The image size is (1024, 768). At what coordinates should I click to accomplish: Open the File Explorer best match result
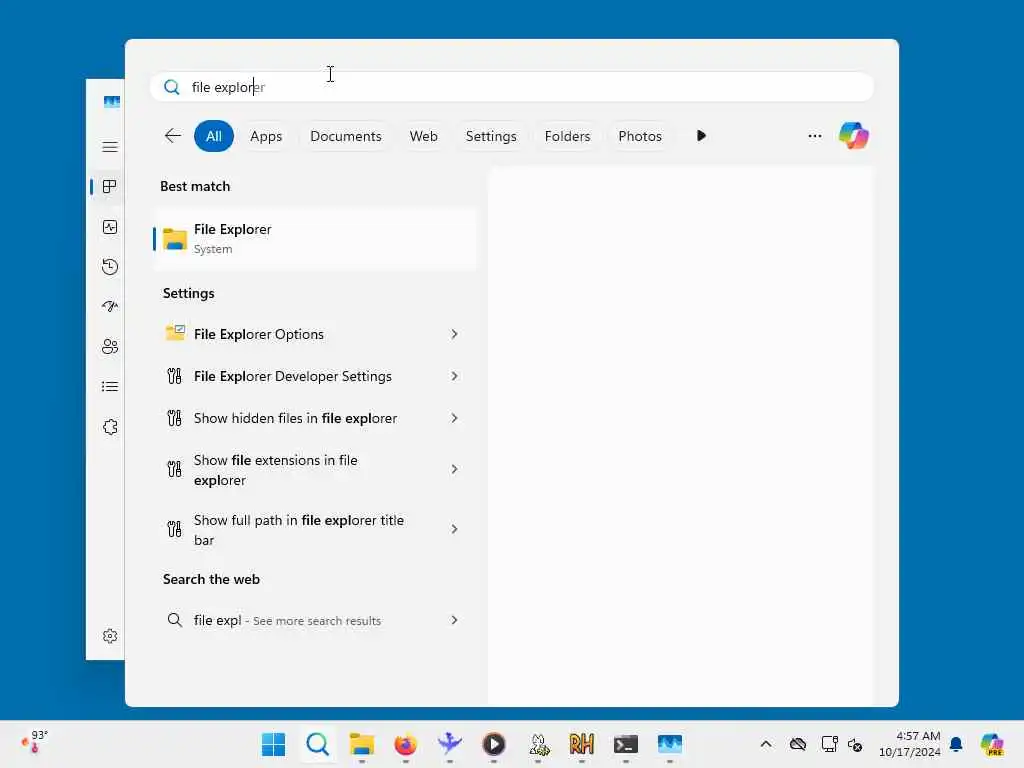click(315, 238)
